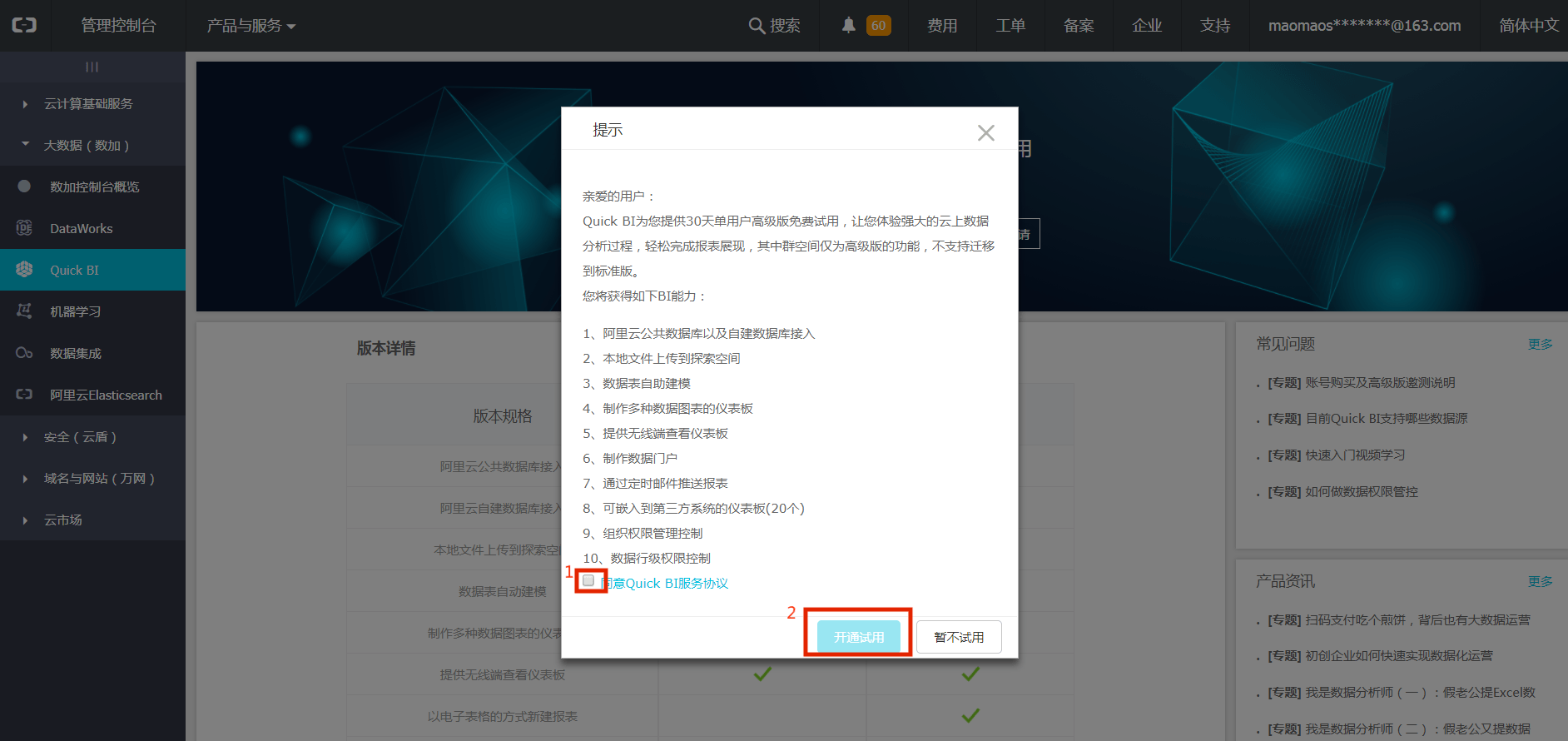Open 快速入门视频学习 article
This screenshot has height=741, width=1568.
(1337, 455)
